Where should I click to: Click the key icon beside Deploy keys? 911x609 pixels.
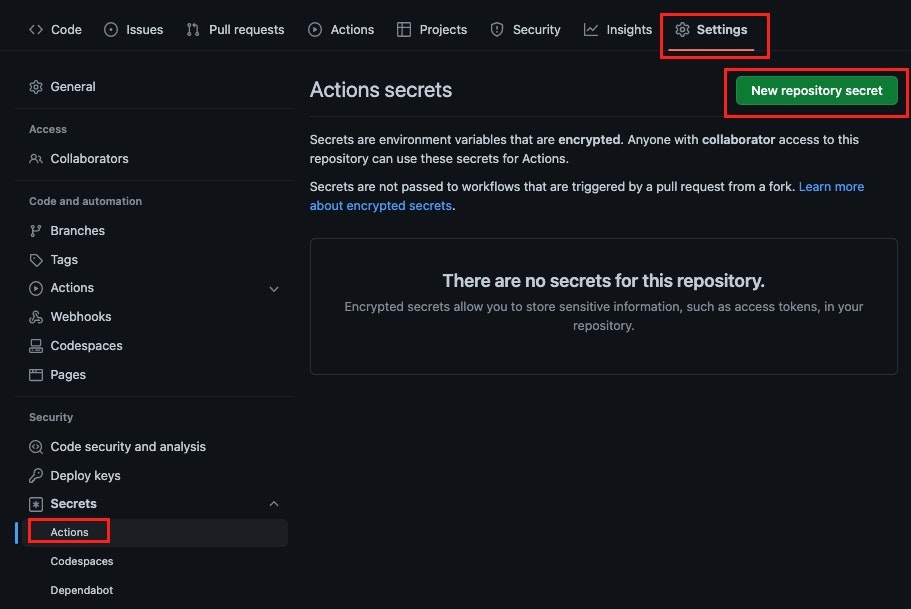click(x=36, y=475)
